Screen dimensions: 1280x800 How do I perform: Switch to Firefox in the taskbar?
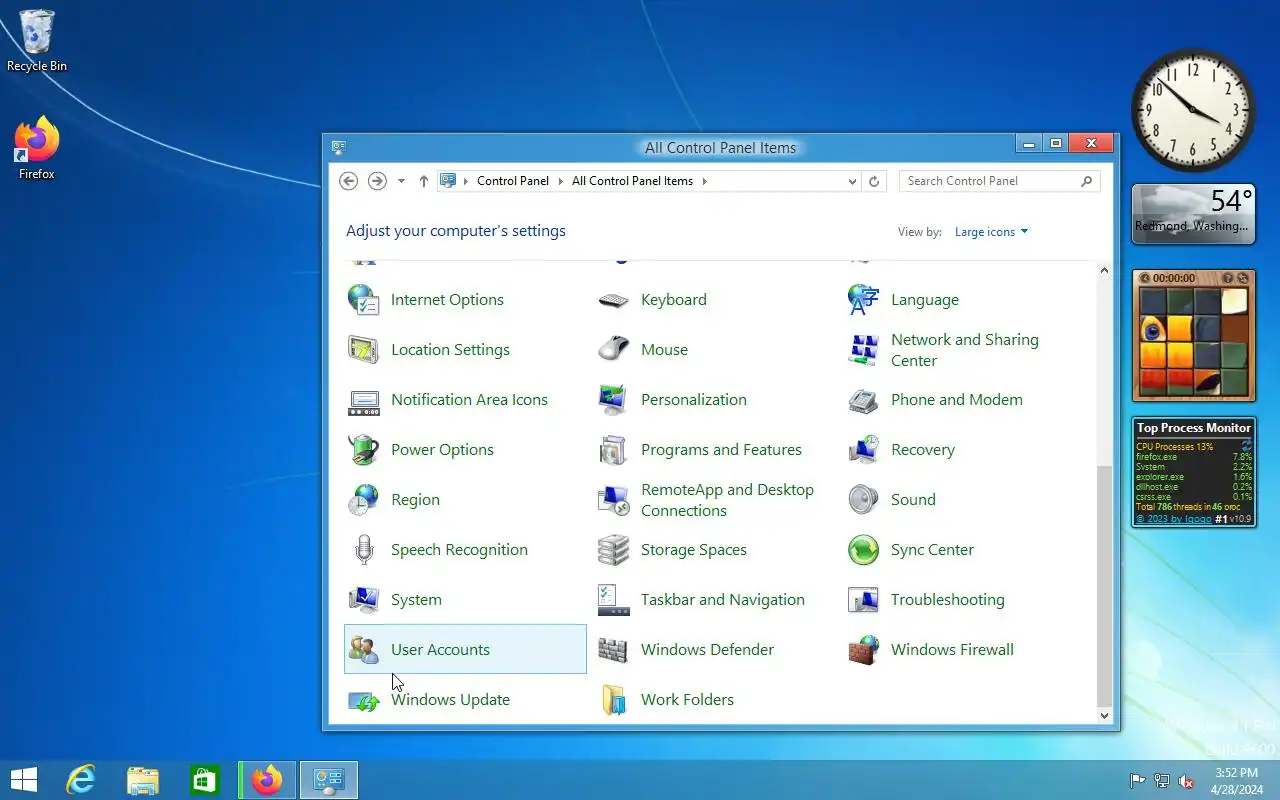coord(267,780)
